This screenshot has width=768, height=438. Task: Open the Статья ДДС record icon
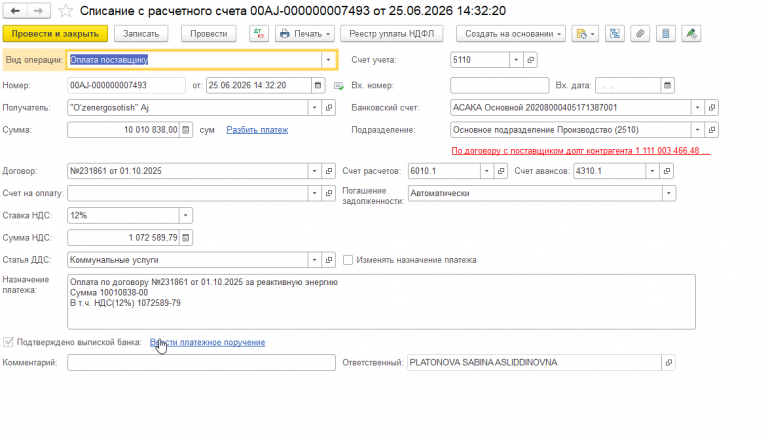(x=329, y=260)
